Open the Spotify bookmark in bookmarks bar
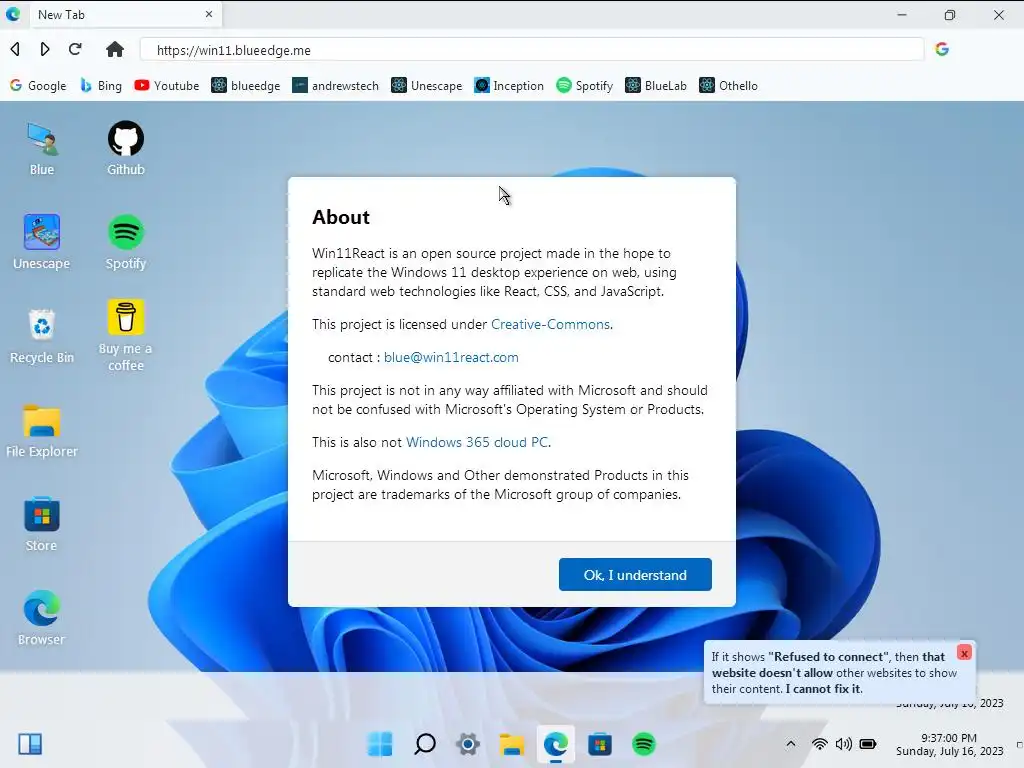Screen dimensions: 1024x768 click(584, 86)
